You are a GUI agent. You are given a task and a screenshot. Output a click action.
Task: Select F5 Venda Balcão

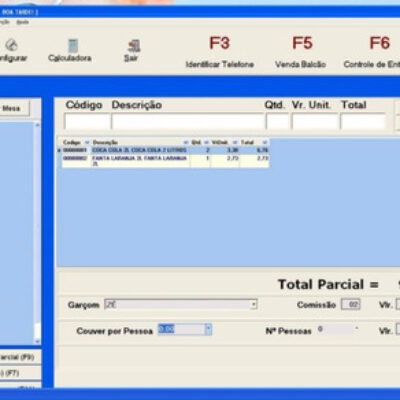[301, 52]
